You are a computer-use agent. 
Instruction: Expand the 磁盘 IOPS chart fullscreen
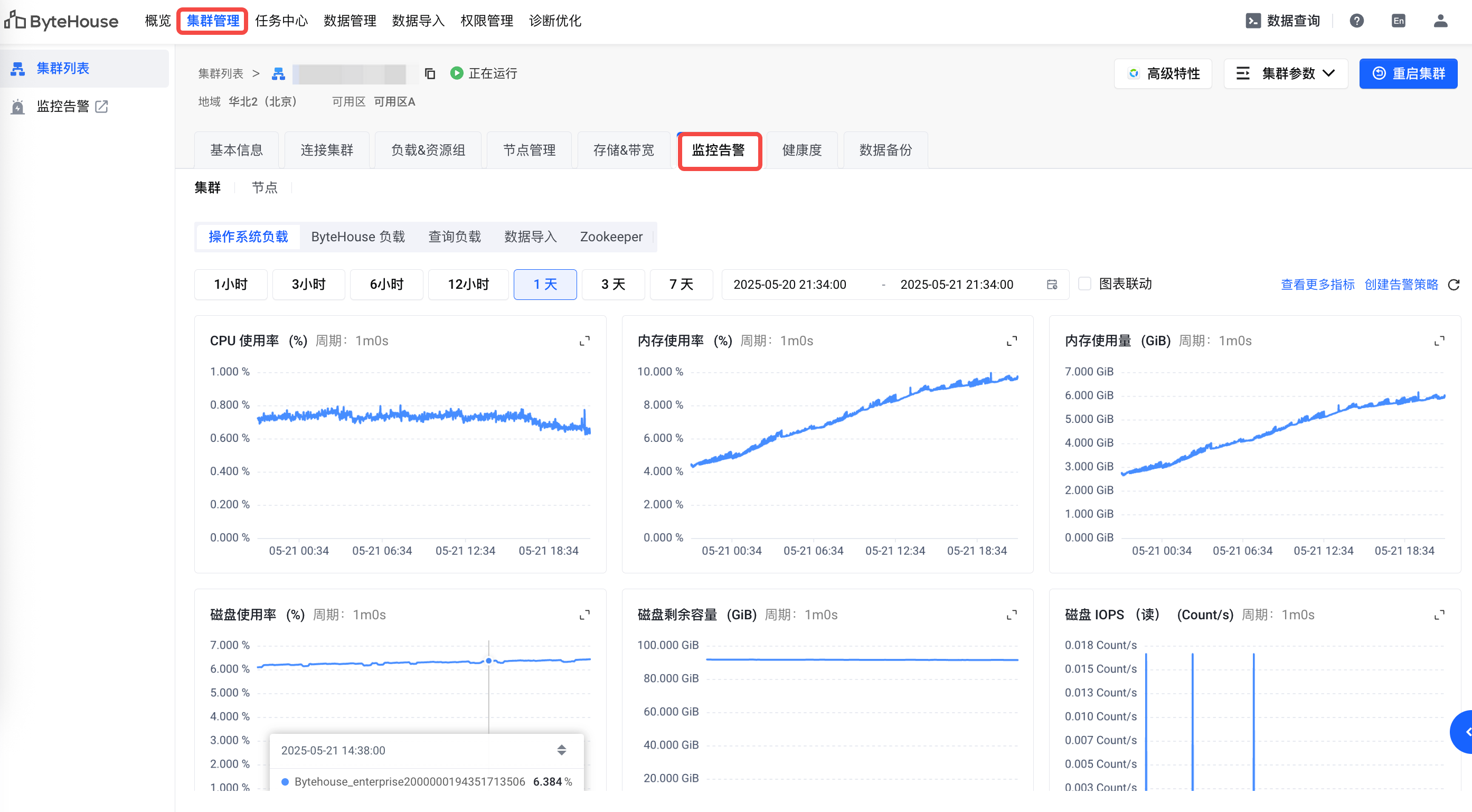pyautogui.click(x=1439, y=615)
